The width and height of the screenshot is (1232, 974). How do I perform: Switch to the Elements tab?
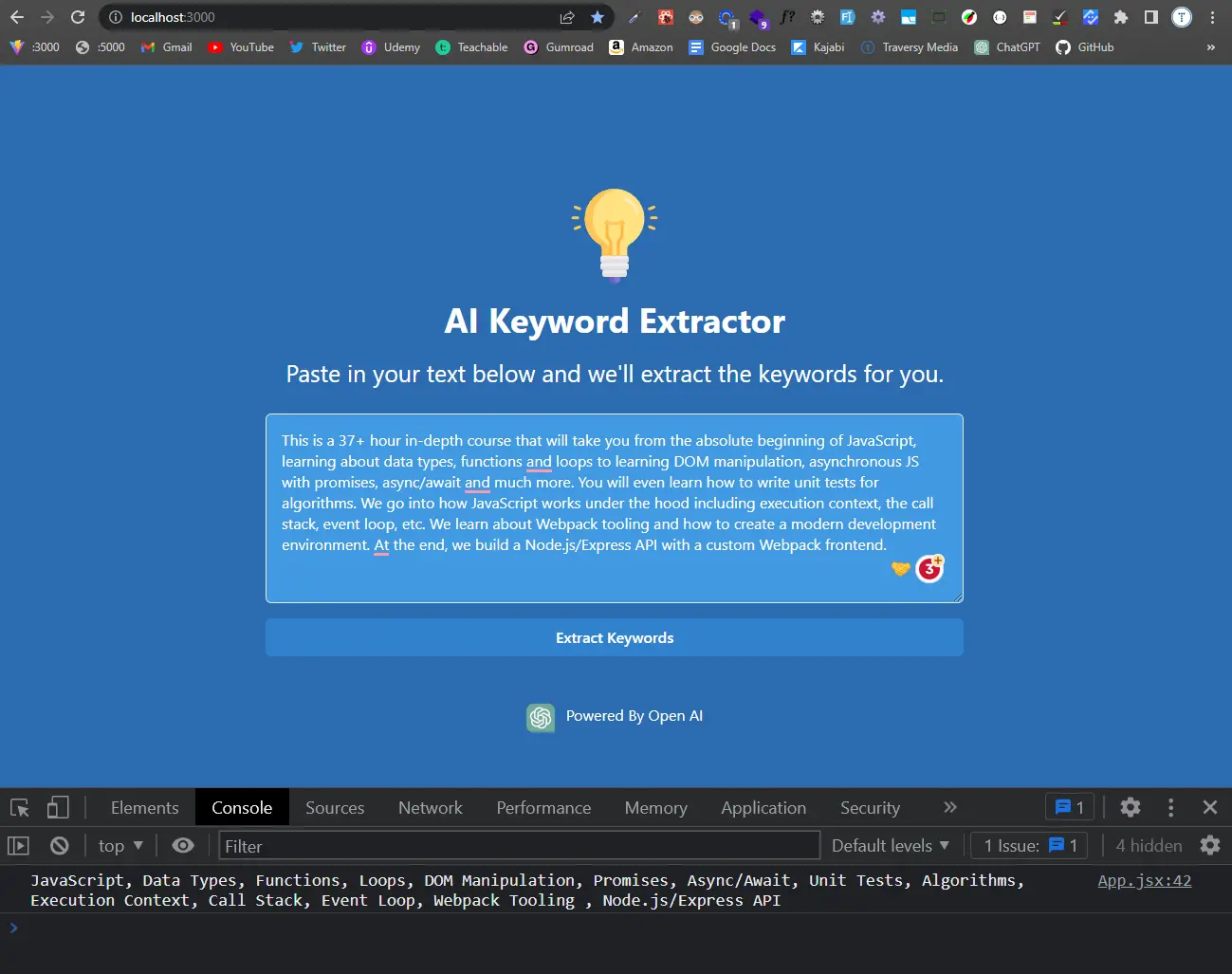[x=145, y=808]
